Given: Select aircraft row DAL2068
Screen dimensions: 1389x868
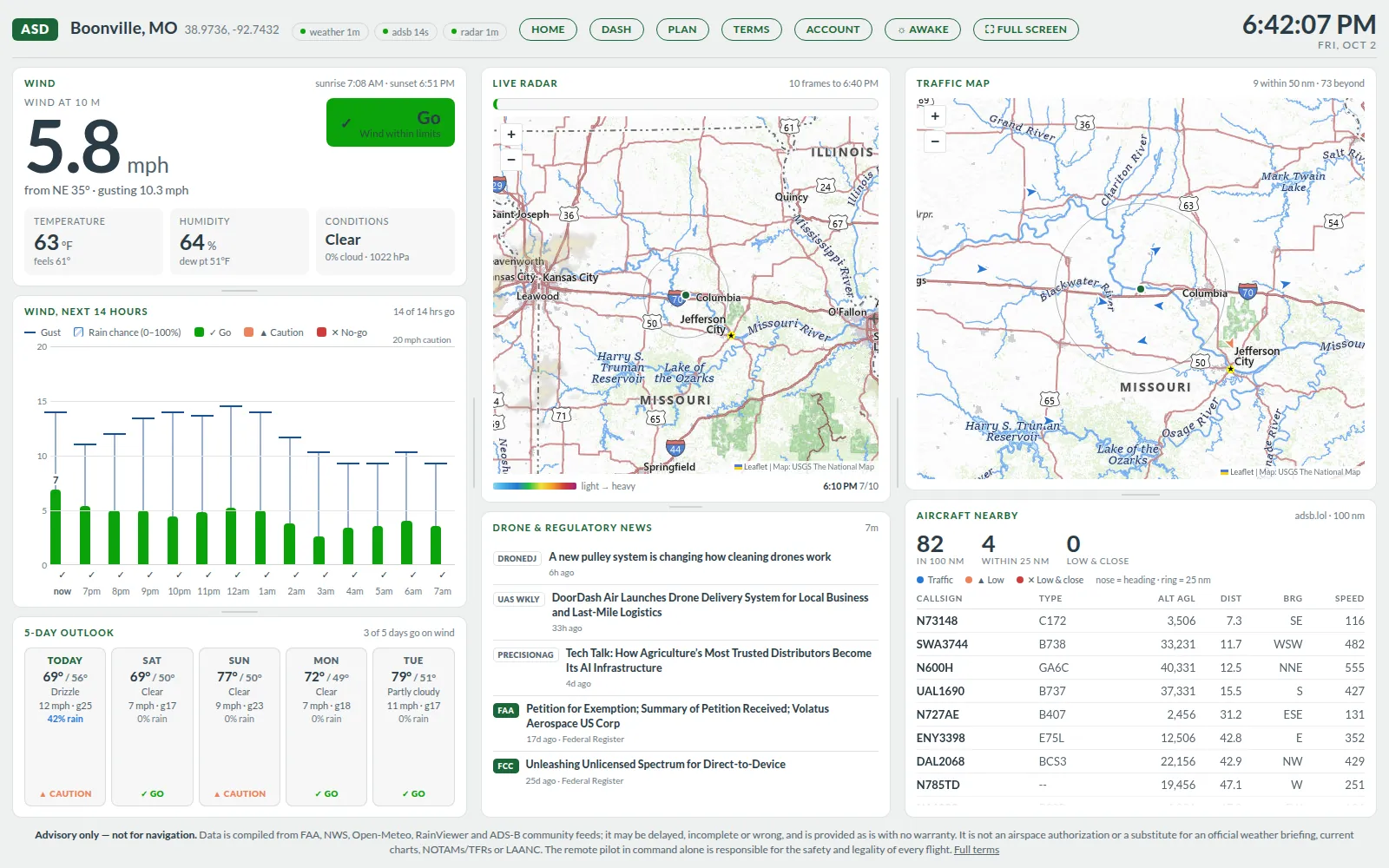Looking at the screenshot, I should click(x=1140, y=761).
